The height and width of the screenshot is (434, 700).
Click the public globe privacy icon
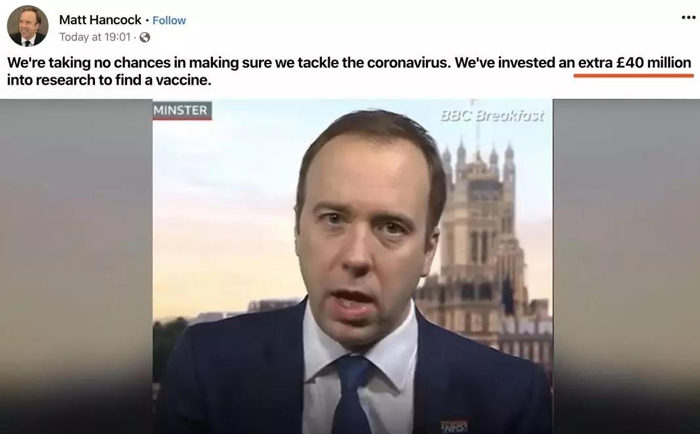145,38
